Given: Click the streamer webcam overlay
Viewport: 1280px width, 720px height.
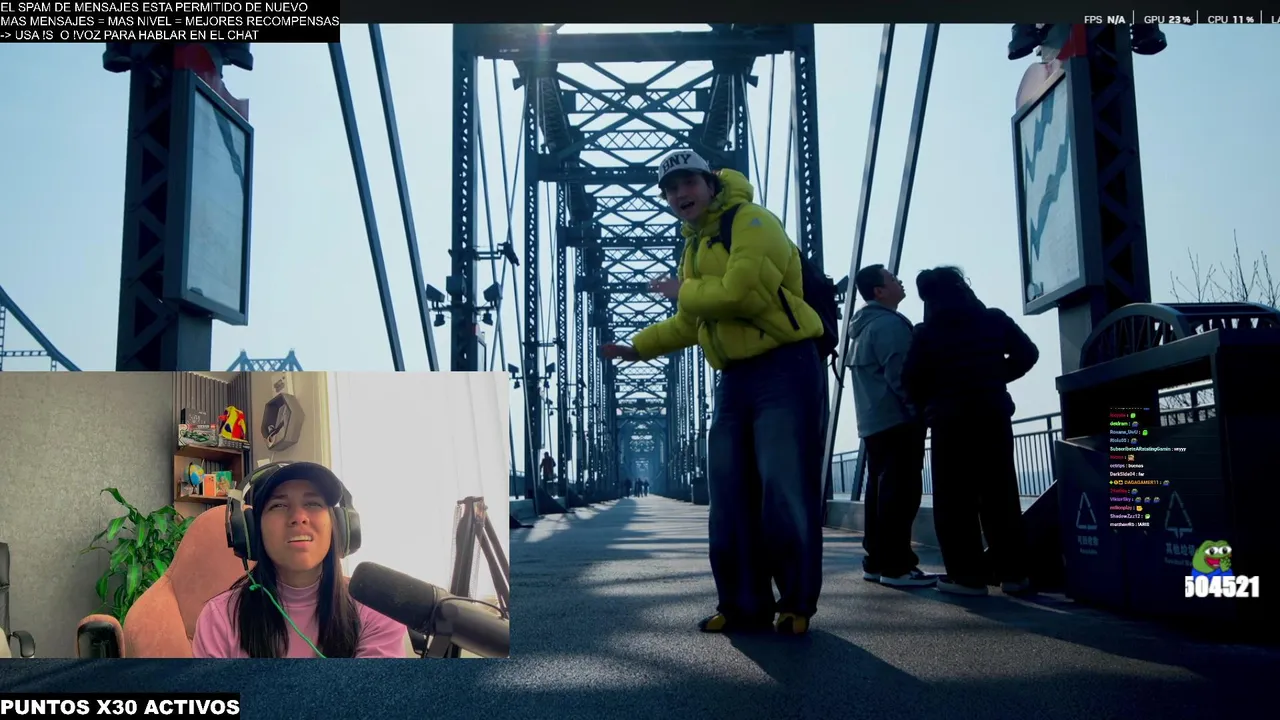Looking at the screenshot, I should pyautogui.click(x=255, y=515).
